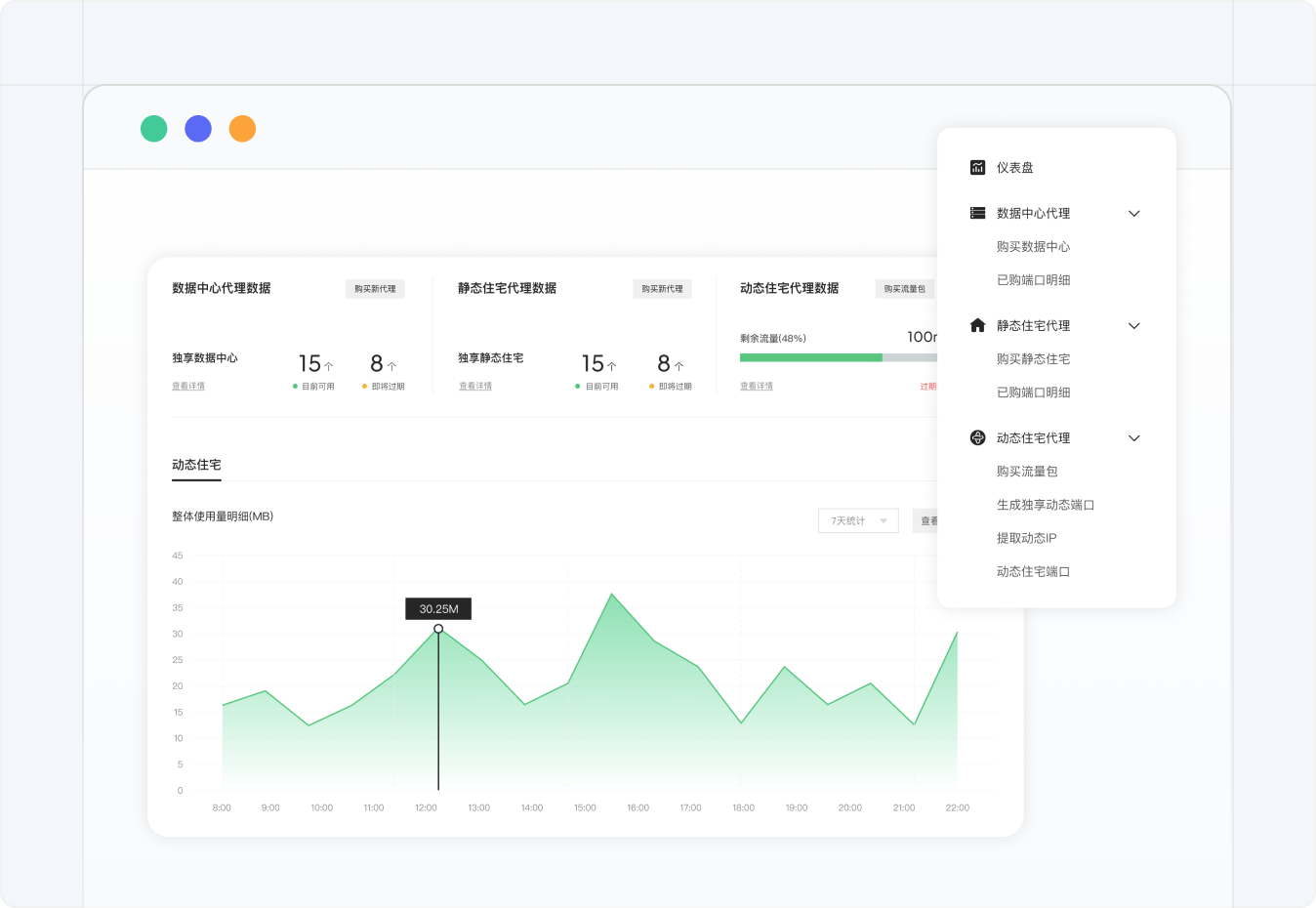Collapse the 动态住宅代理 section chevron
This screenshot has width=1316, height=908.
[1134, 438]
